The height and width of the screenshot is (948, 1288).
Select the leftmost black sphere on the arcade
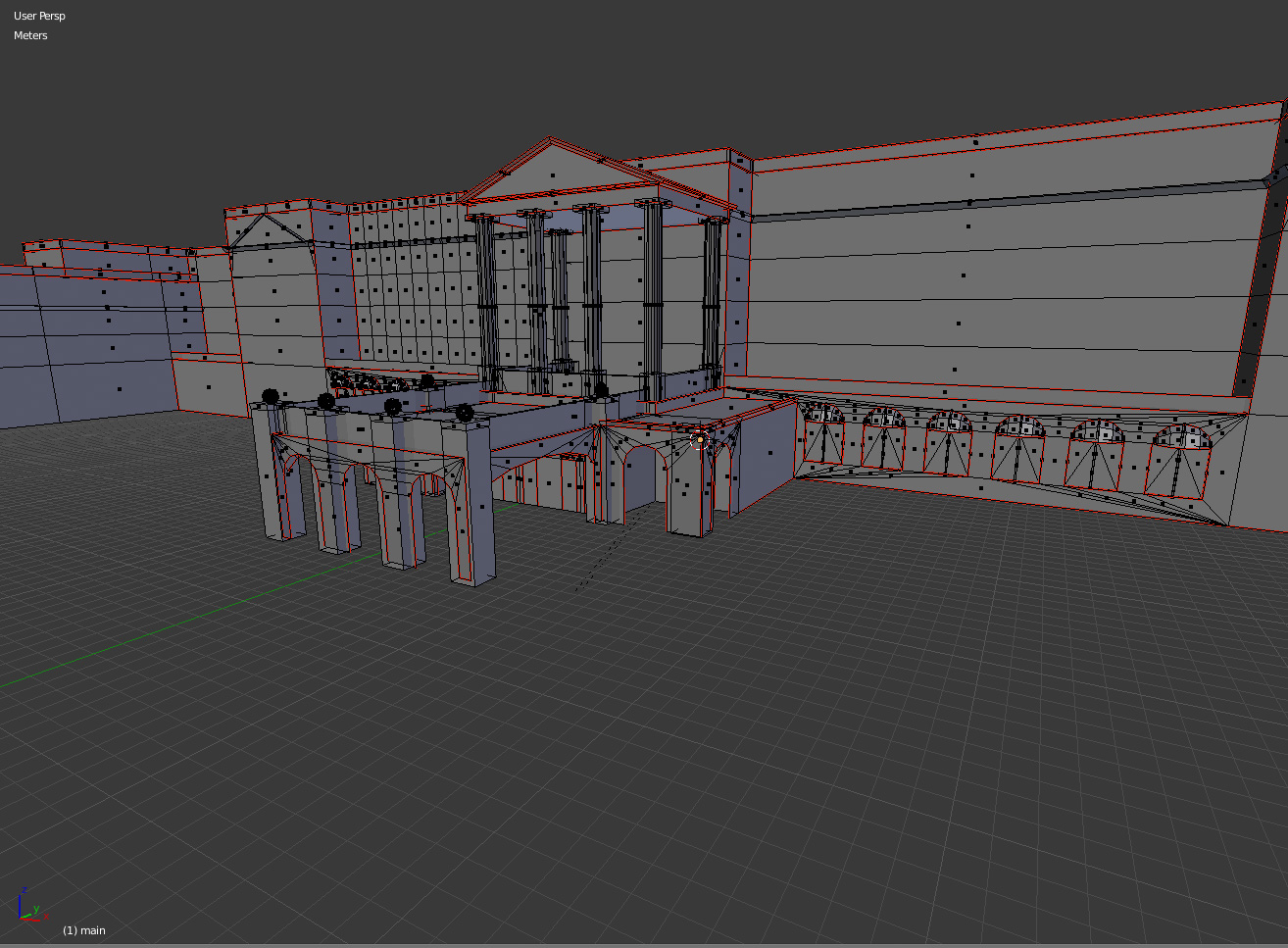(x=271, y=396)
